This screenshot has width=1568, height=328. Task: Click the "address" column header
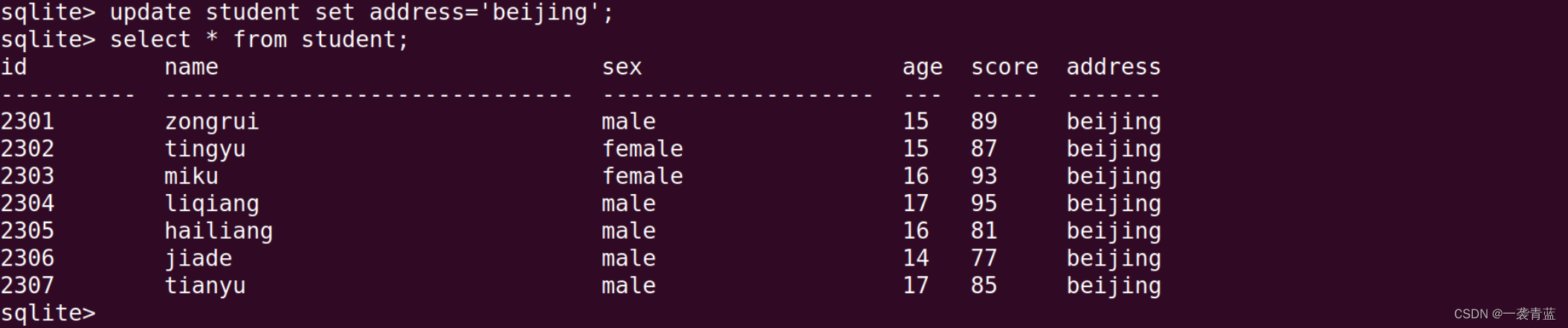(x=1113, y=67)
